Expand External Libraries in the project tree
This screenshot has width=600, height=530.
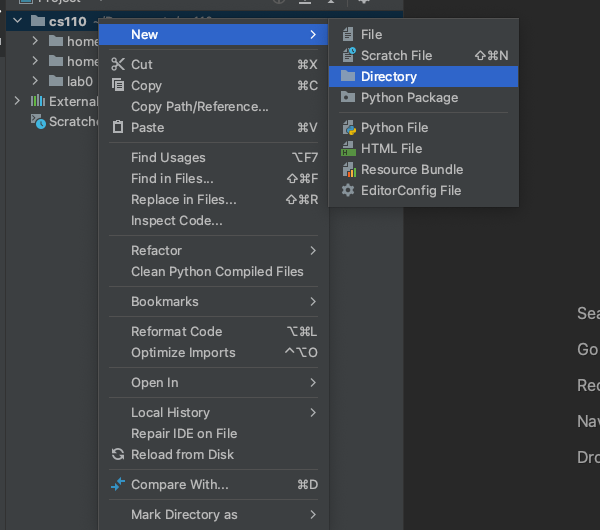coord(17,101)
